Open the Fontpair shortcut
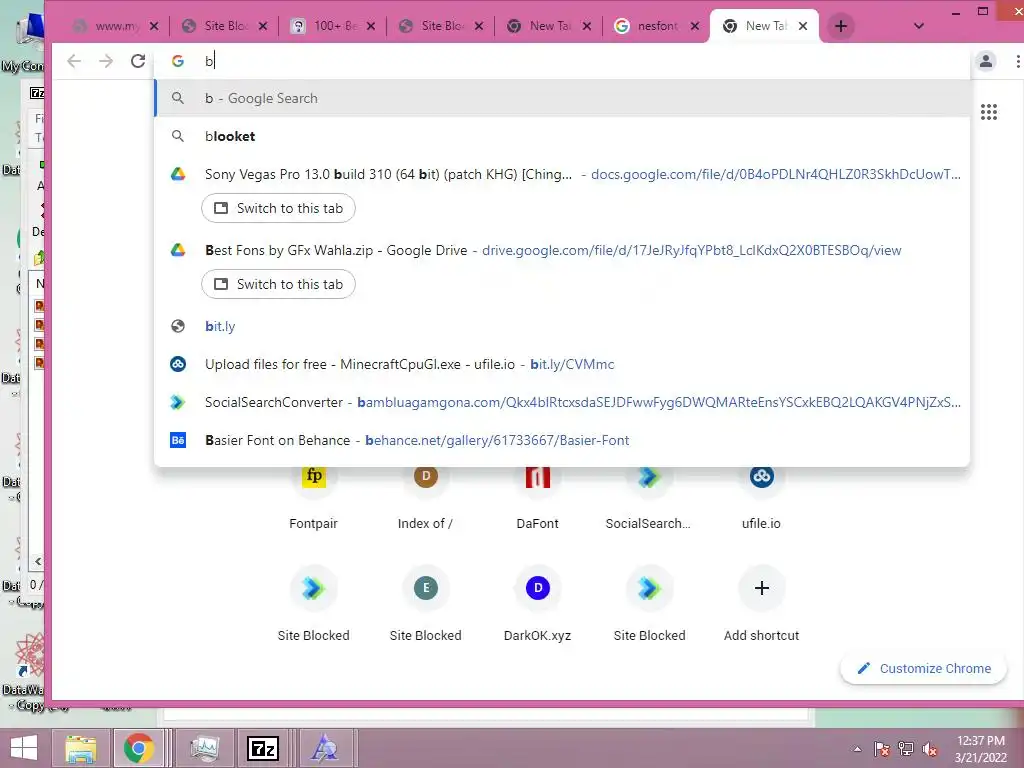Screen dimensions: 1024x768 (x=313, y=495)
